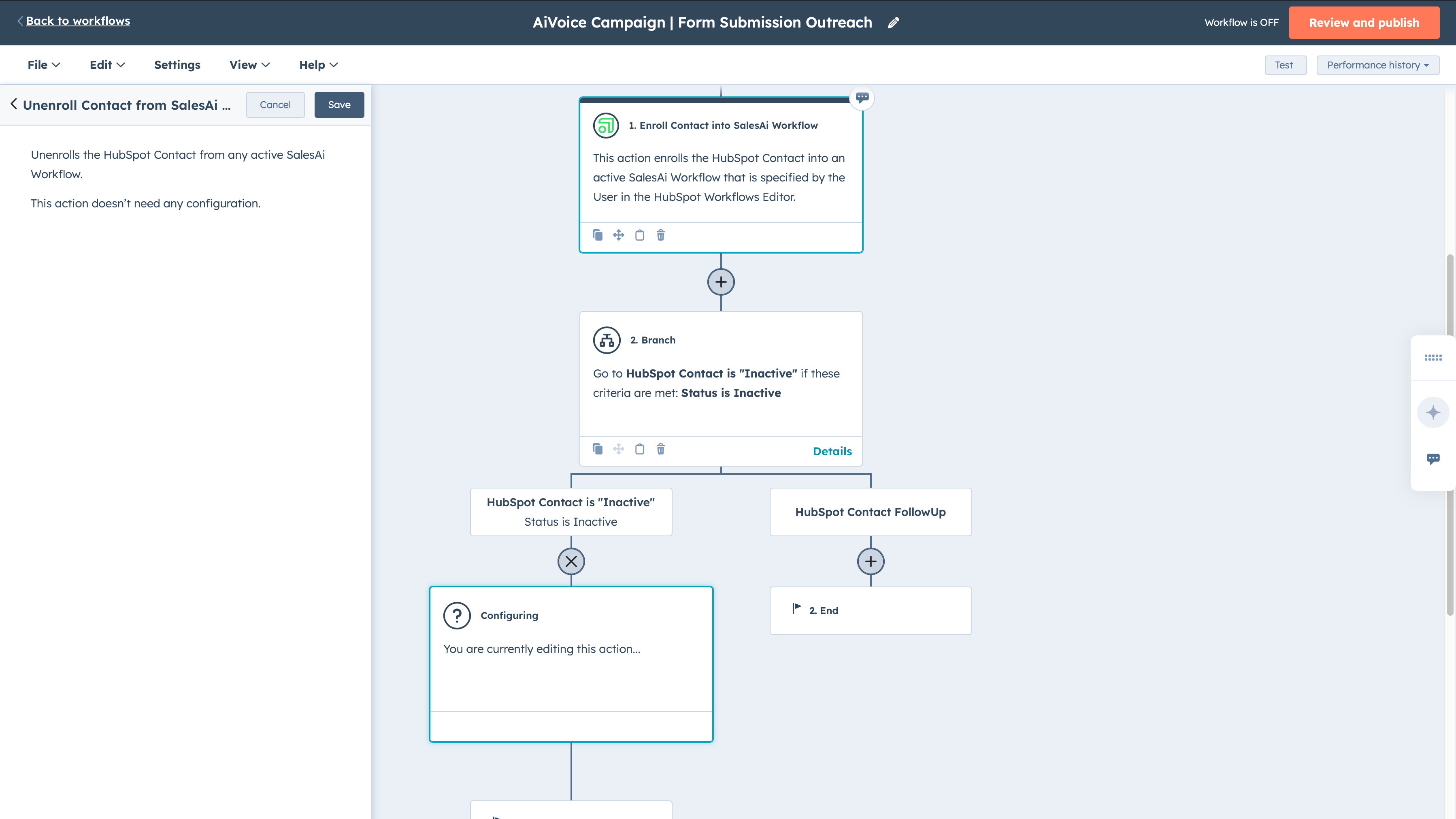1456x819 pixels.
Task: Click the Save button
Action: 339,105
